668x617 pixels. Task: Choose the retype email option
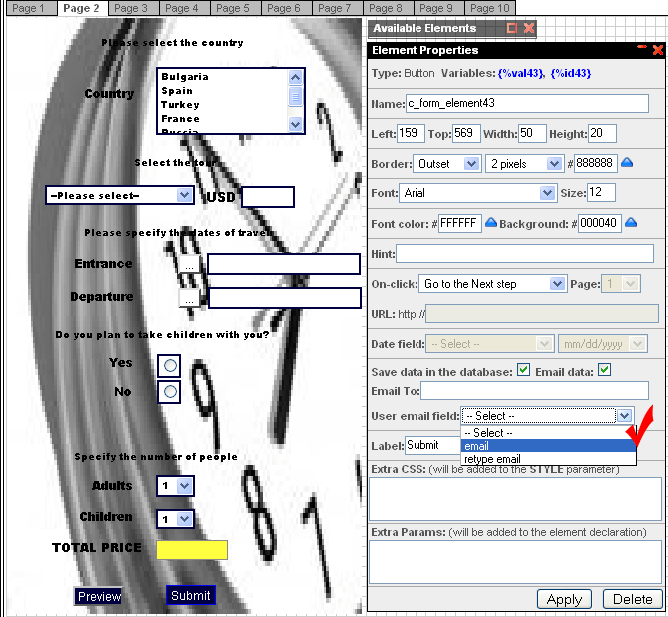point(548,459)
